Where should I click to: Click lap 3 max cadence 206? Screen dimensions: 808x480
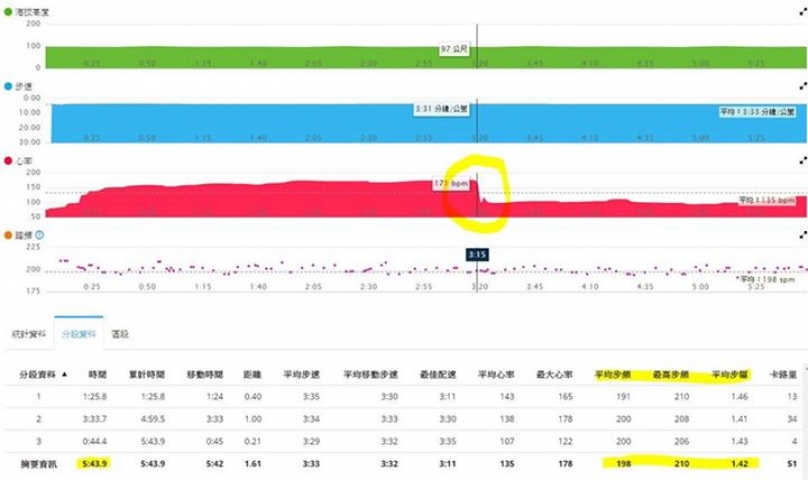pyautogui.click(x=682, y=441)
